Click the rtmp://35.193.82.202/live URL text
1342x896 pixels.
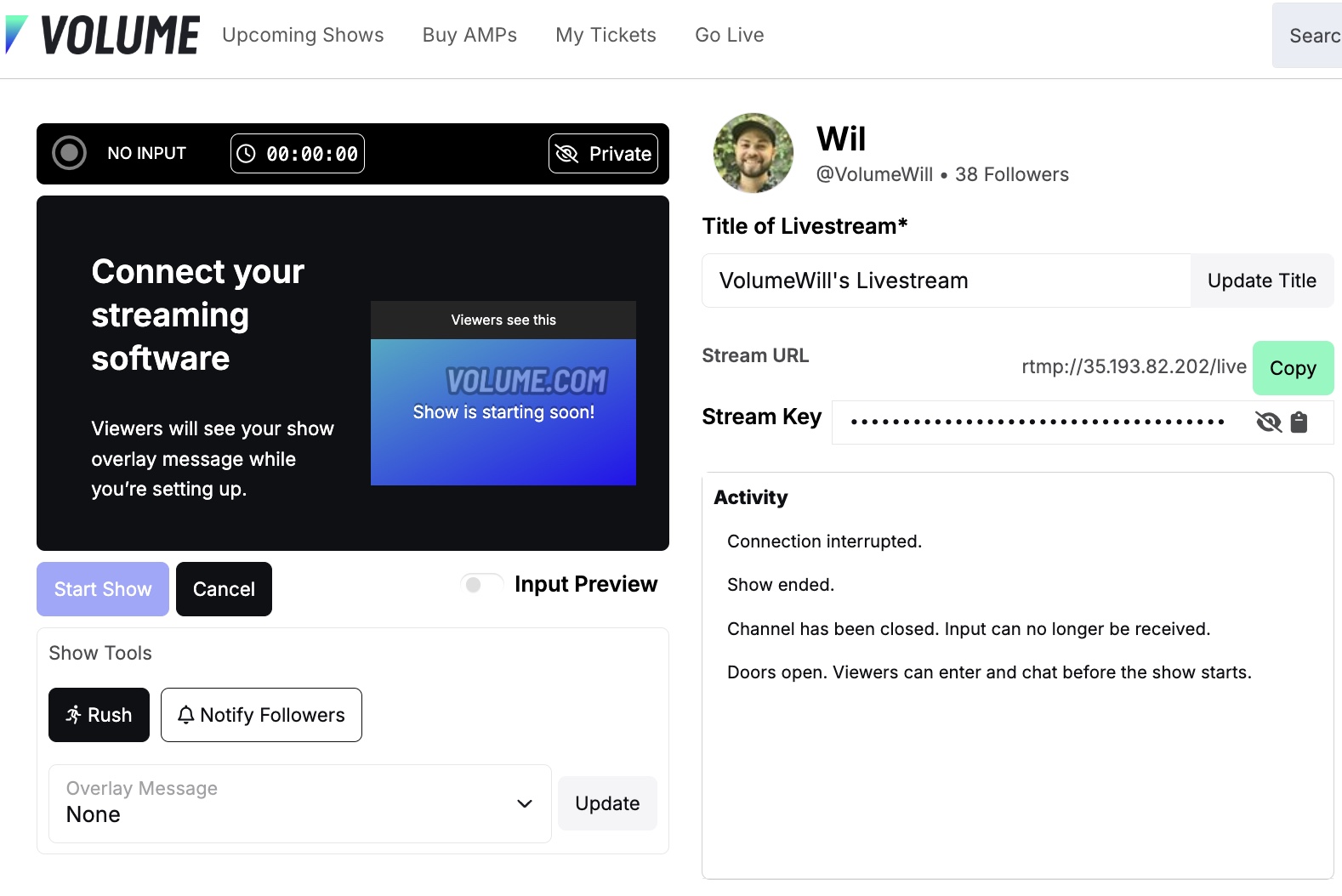1134,366
